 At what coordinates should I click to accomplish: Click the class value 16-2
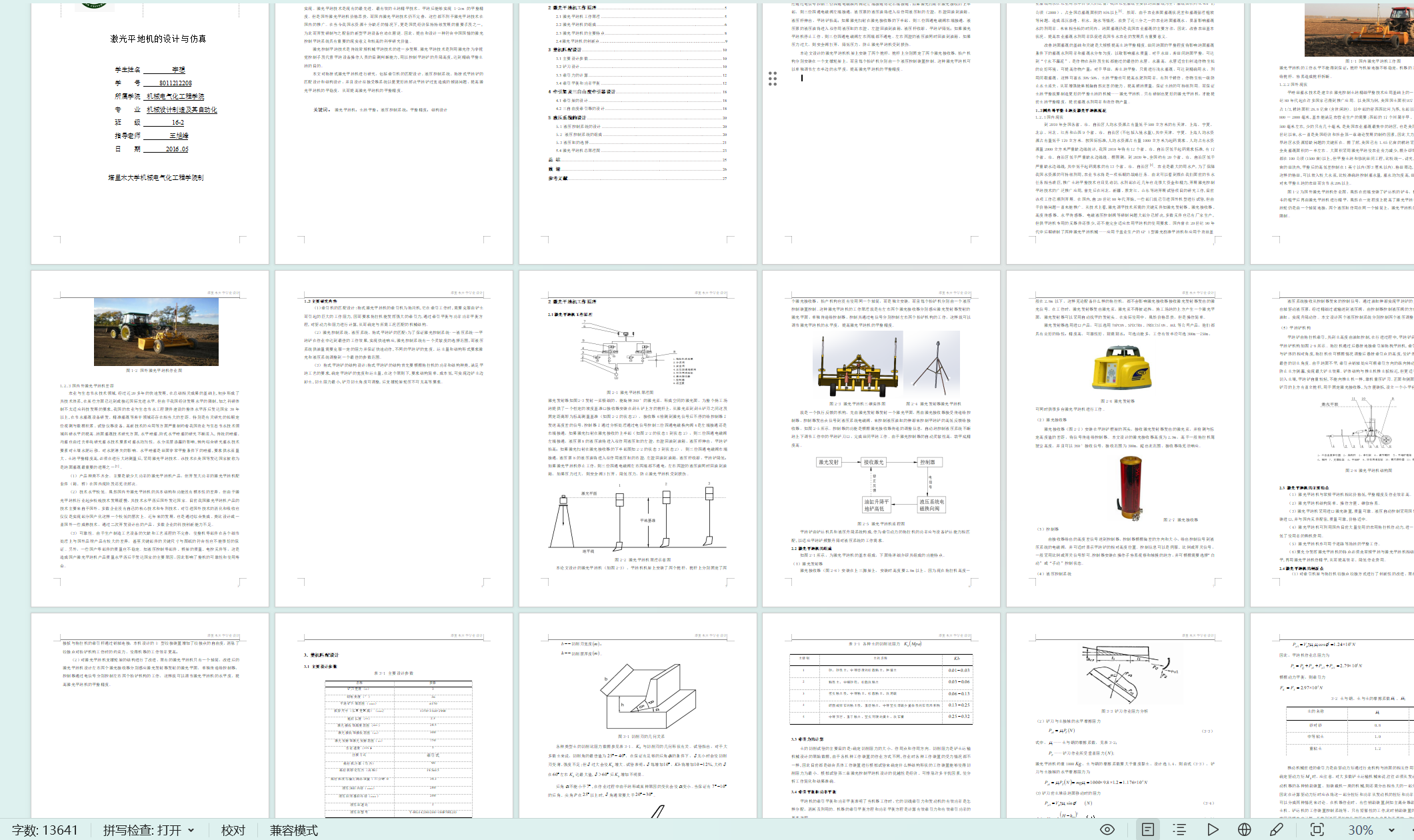click(x=177, y=123)
